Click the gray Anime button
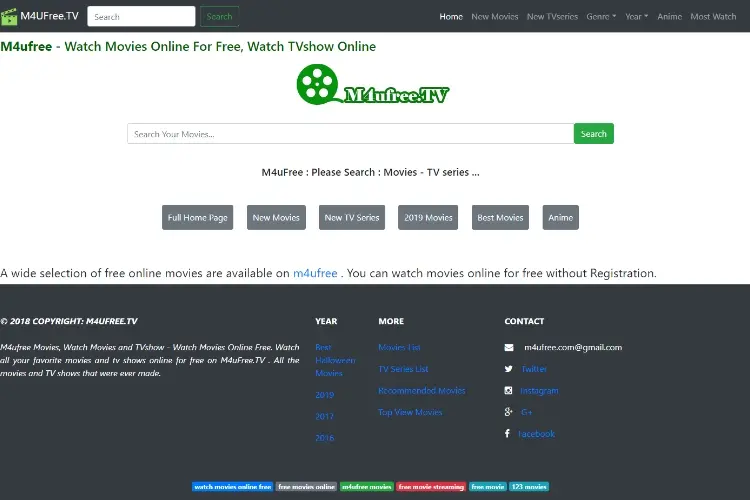Image resolution: width=750 pixels, height=500 pixels. (561, 217)
